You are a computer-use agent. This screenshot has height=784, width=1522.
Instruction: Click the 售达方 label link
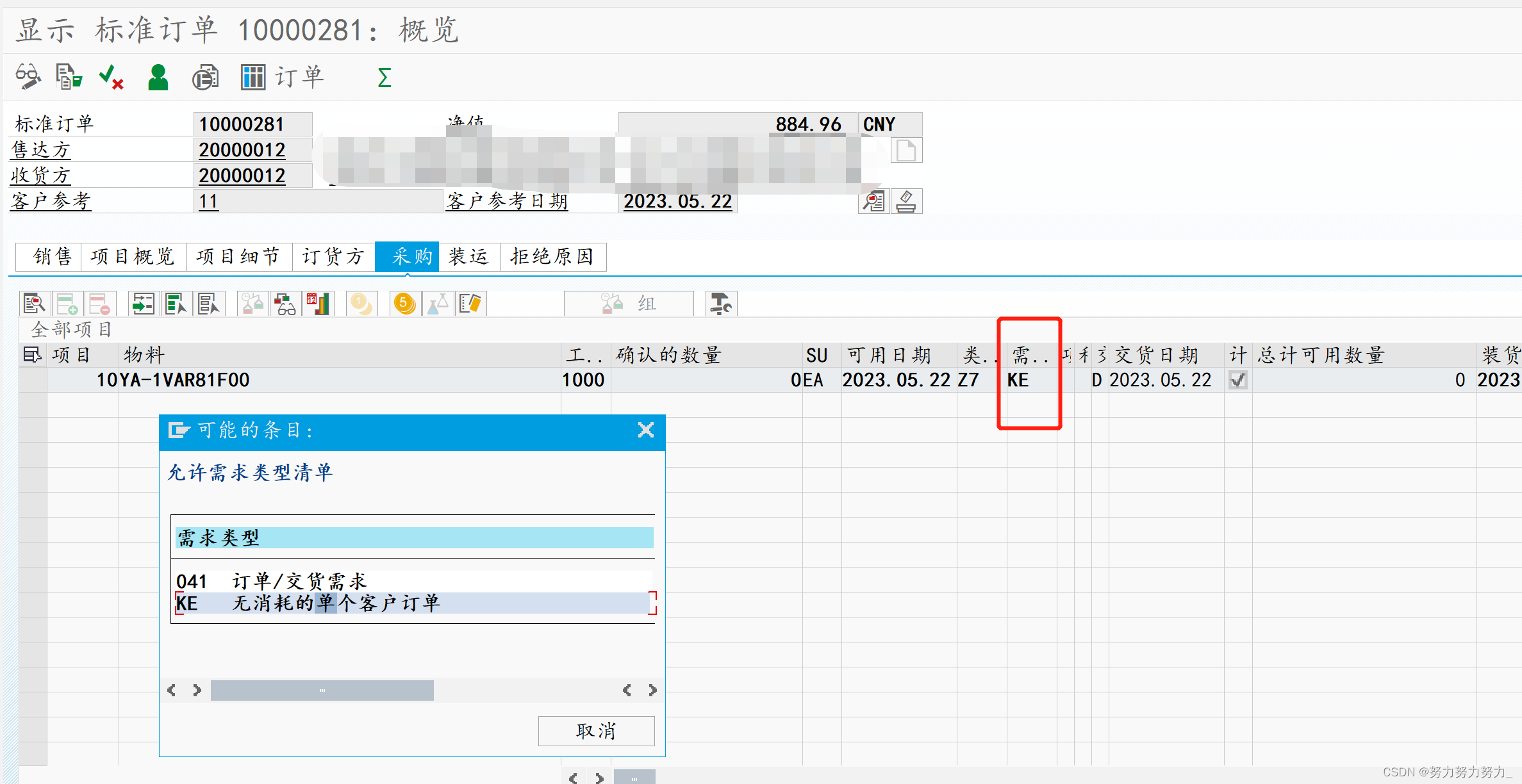(40, 150)
